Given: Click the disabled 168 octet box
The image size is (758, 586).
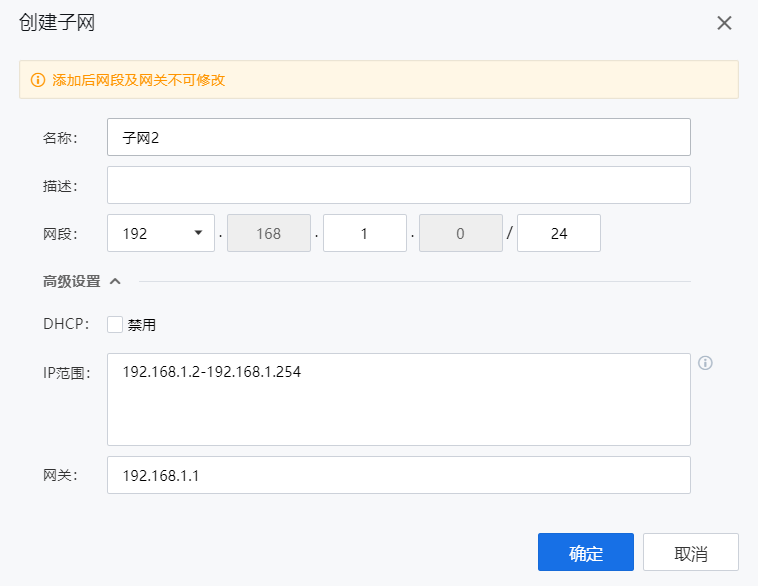Looking at the screenshot, I should click(269, 233).
